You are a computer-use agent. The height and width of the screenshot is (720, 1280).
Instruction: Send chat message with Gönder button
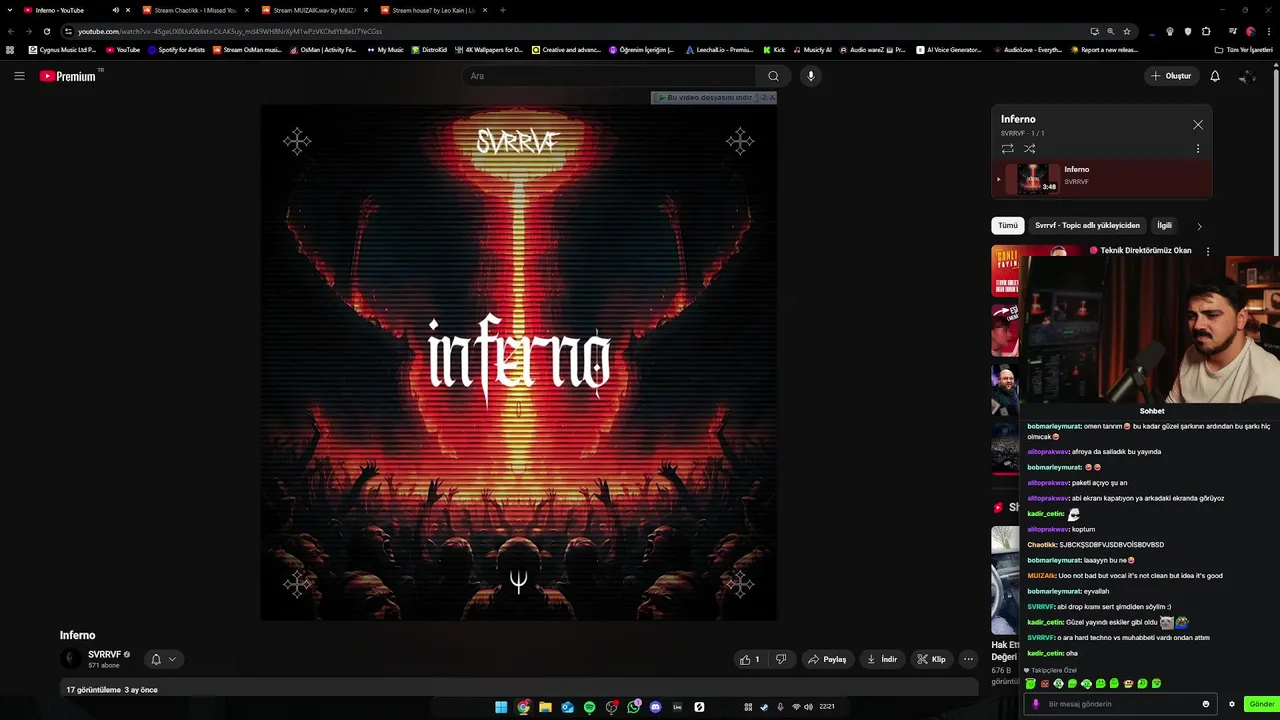point(1262,704)
